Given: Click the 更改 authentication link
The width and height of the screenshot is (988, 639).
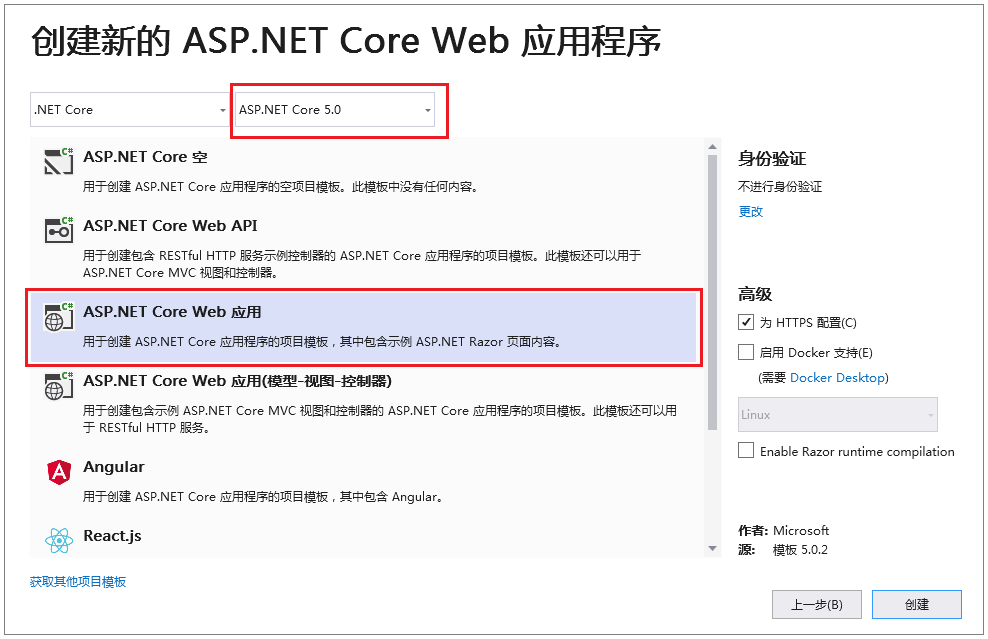Looking at the screenshot, I should (750, 212).
